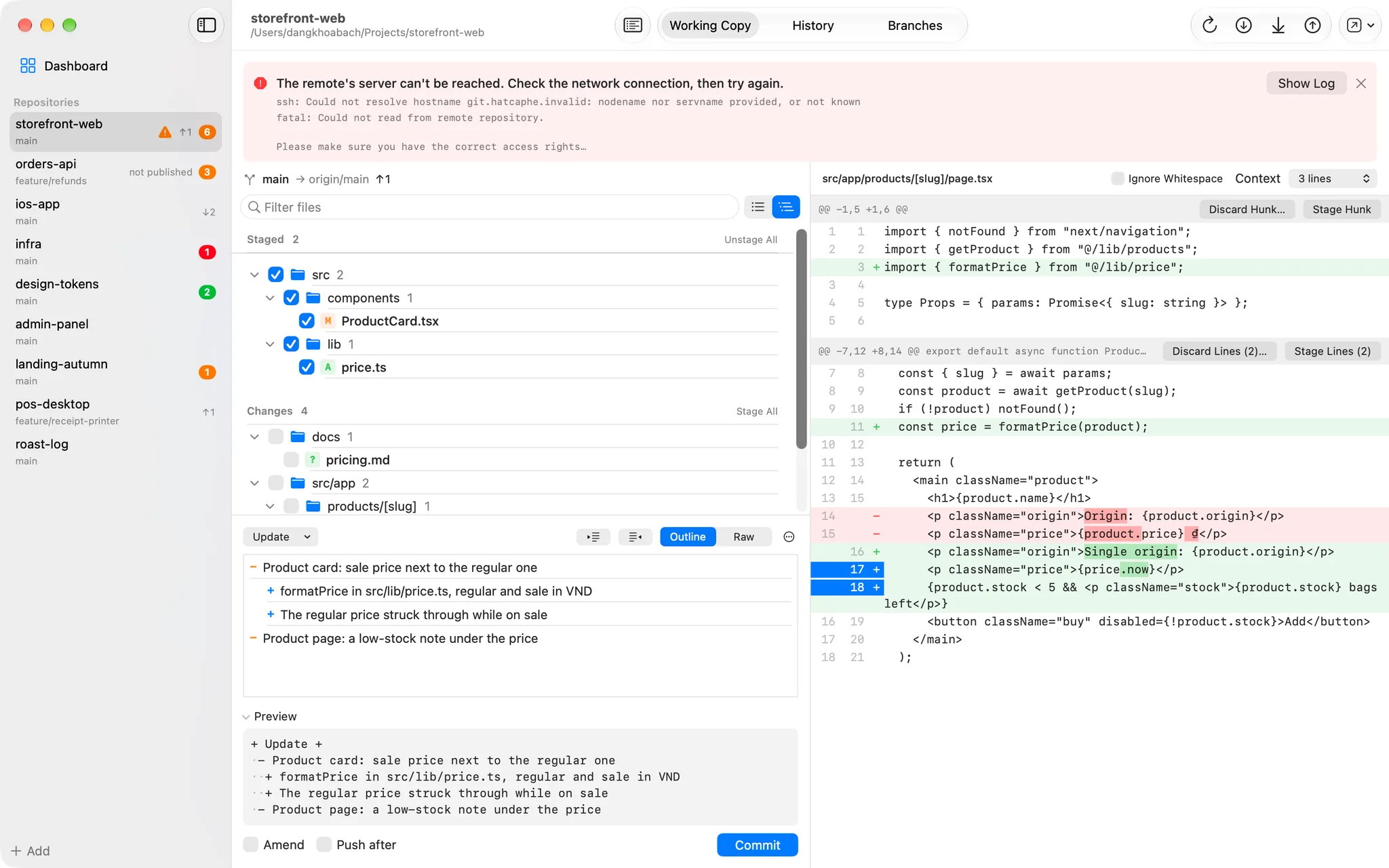Collapse the lib folder
Viewport: 1389px width, 868px height.
(x=270, y=344)
